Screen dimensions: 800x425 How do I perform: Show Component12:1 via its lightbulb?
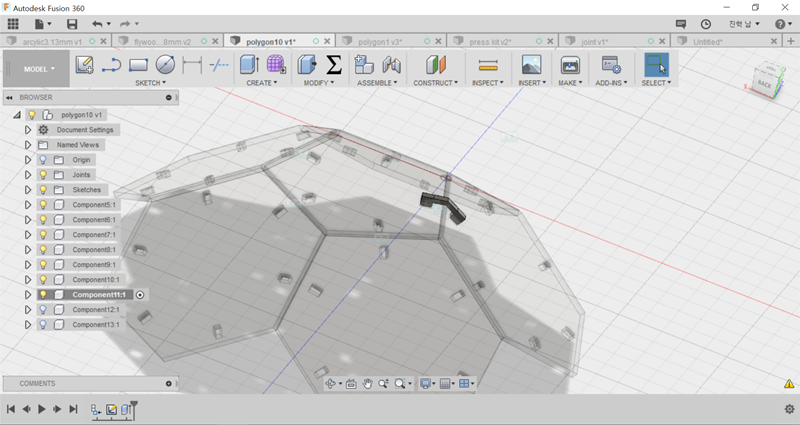(43, 310)
